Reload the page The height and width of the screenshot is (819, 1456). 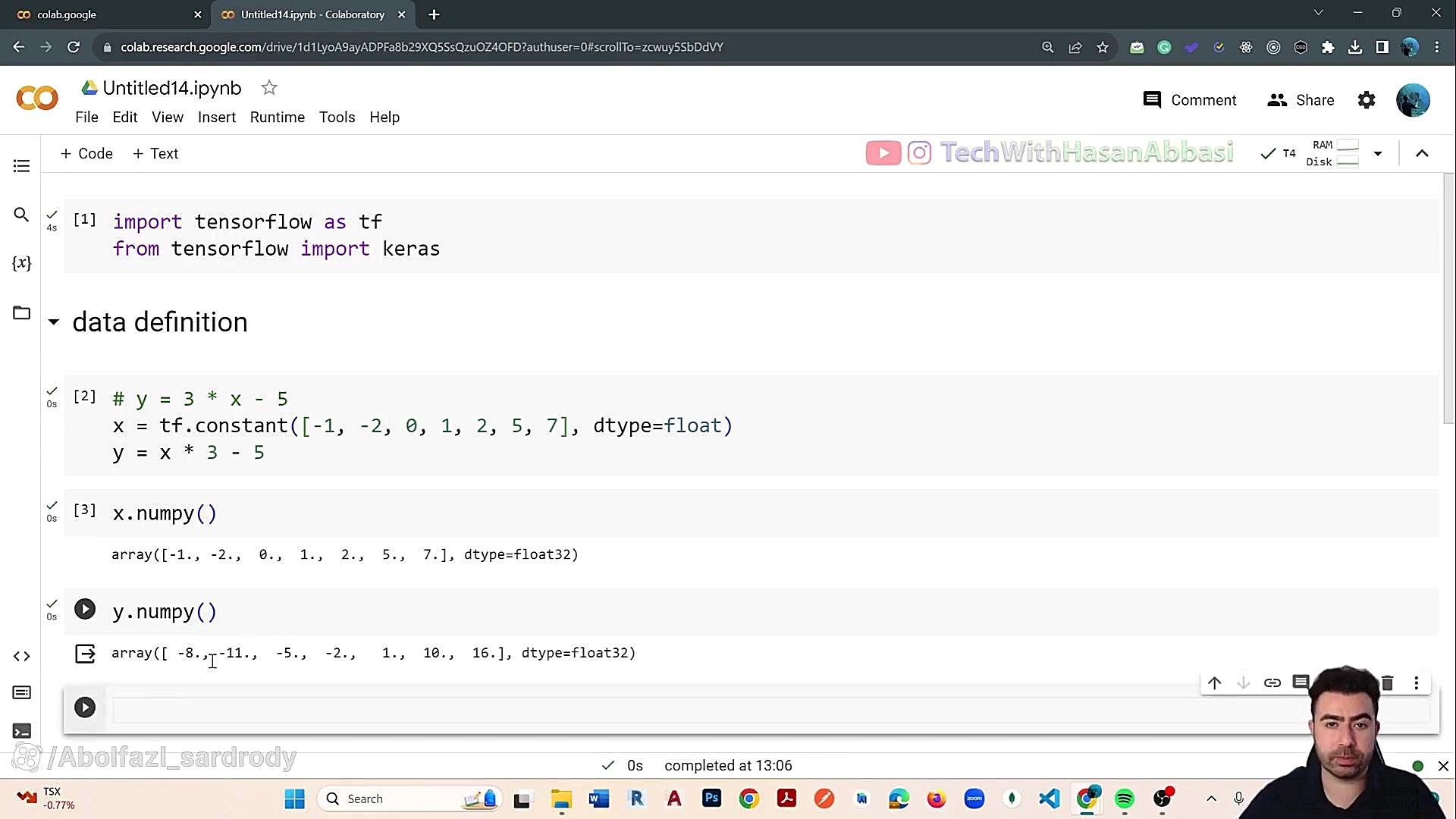tap(74, 47)
